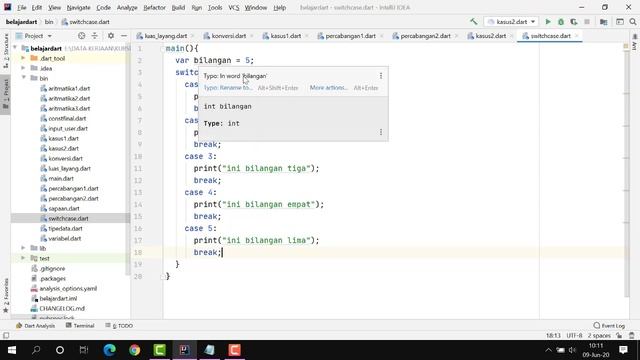Open Windows notification center
Image resolution: width=640 pixels, height=360 pixels.
tap(623, 350)
